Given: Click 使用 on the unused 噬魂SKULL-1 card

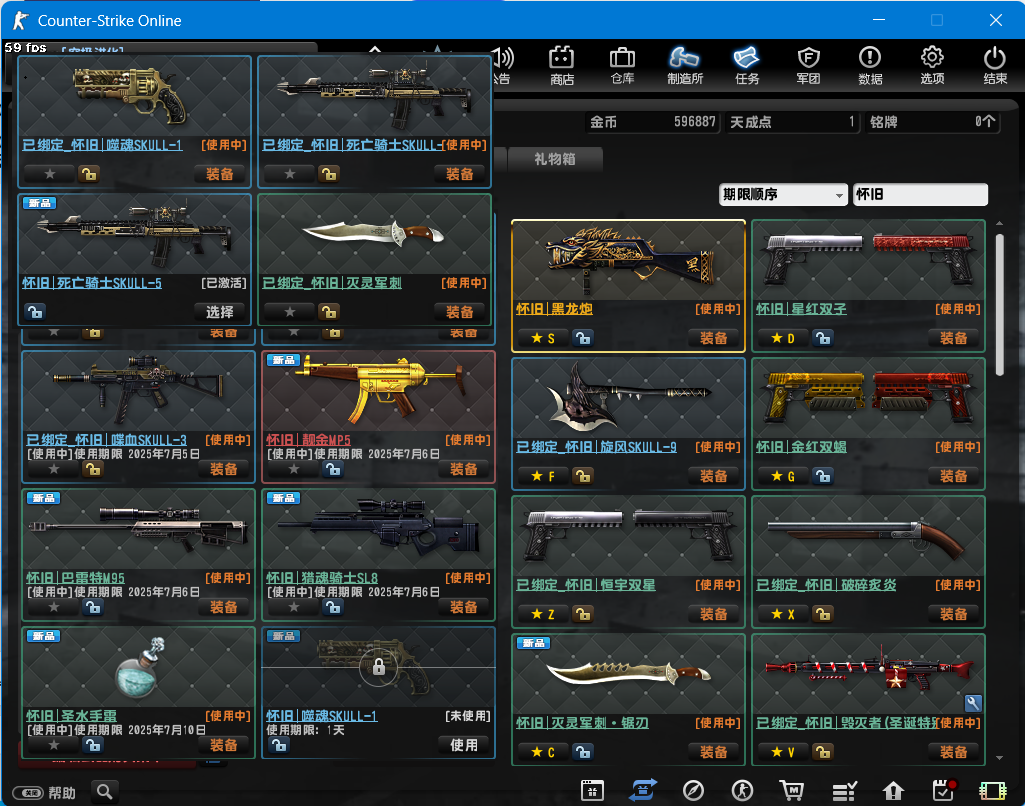Looking at the screenshot, I should (x=463, y=745).
